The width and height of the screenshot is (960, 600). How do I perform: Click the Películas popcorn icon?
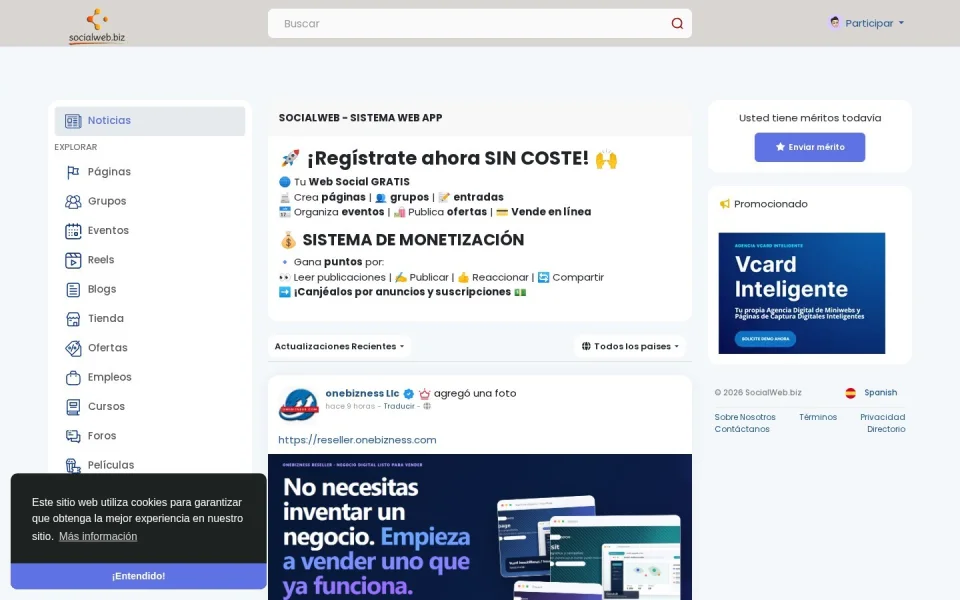[x=73, y=465]
